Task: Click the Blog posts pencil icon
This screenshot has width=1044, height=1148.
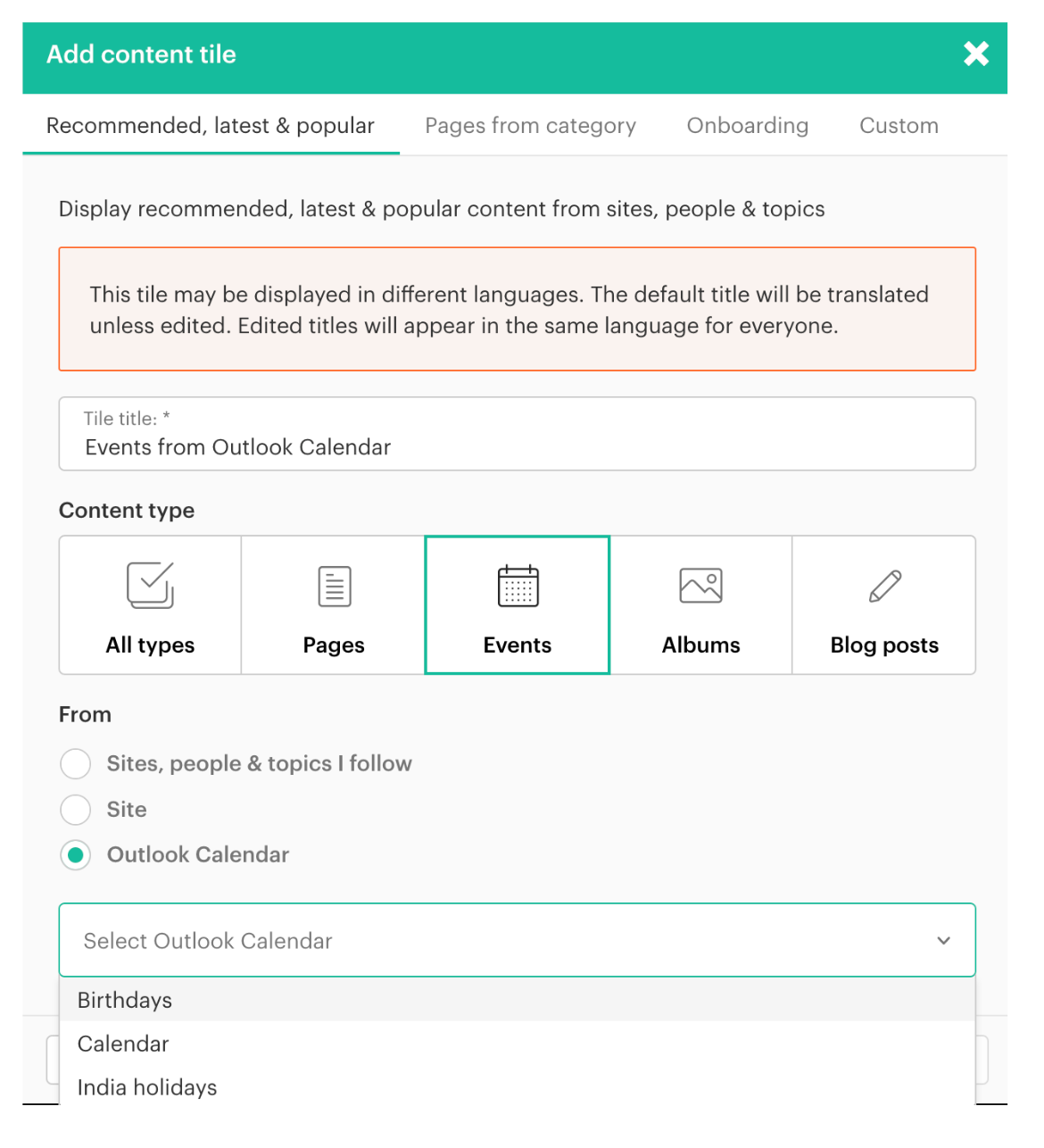Action: pos(884,586)
